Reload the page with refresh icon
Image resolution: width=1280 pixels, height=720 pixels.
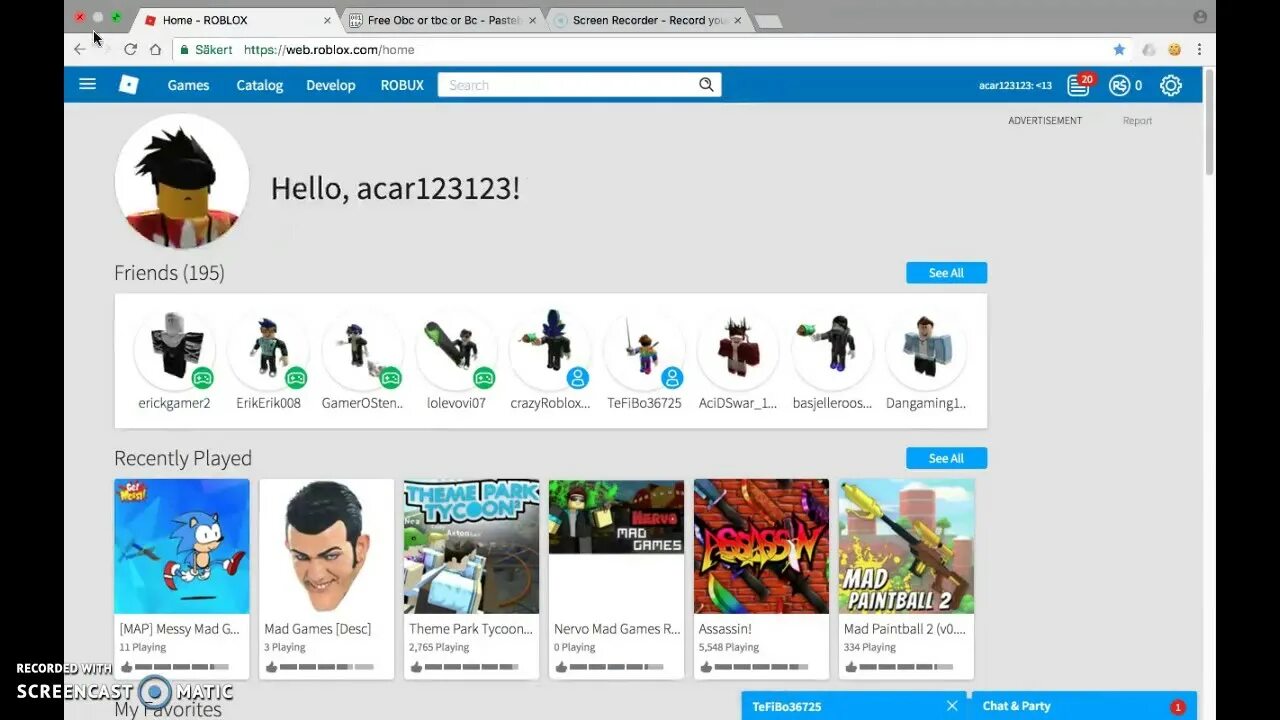click(x=130, y=49)
